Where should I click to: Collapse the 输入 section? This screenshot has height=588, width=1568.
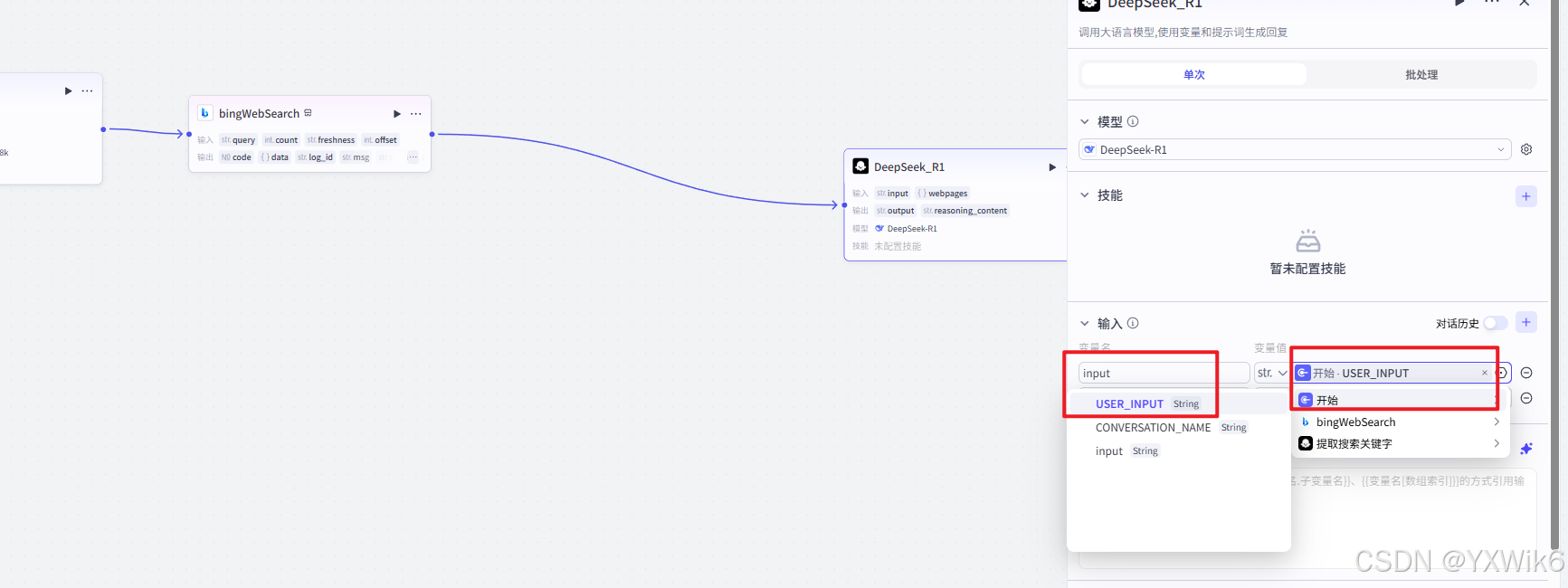[x=1085, y=323]
